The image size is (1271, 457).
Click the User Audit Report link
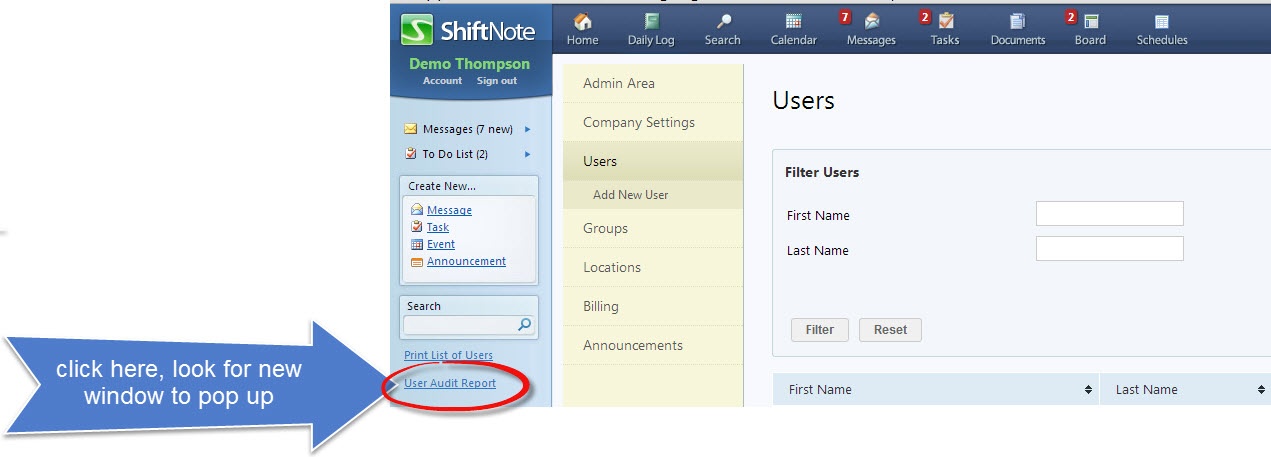(450, 383)
